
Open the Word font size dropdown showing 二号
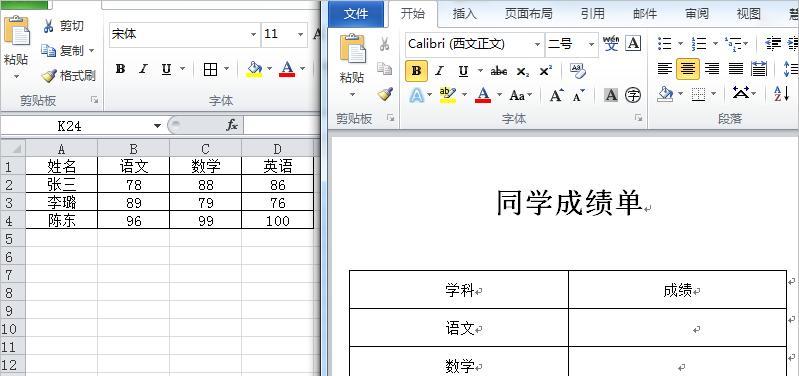[x=591, y=44]
